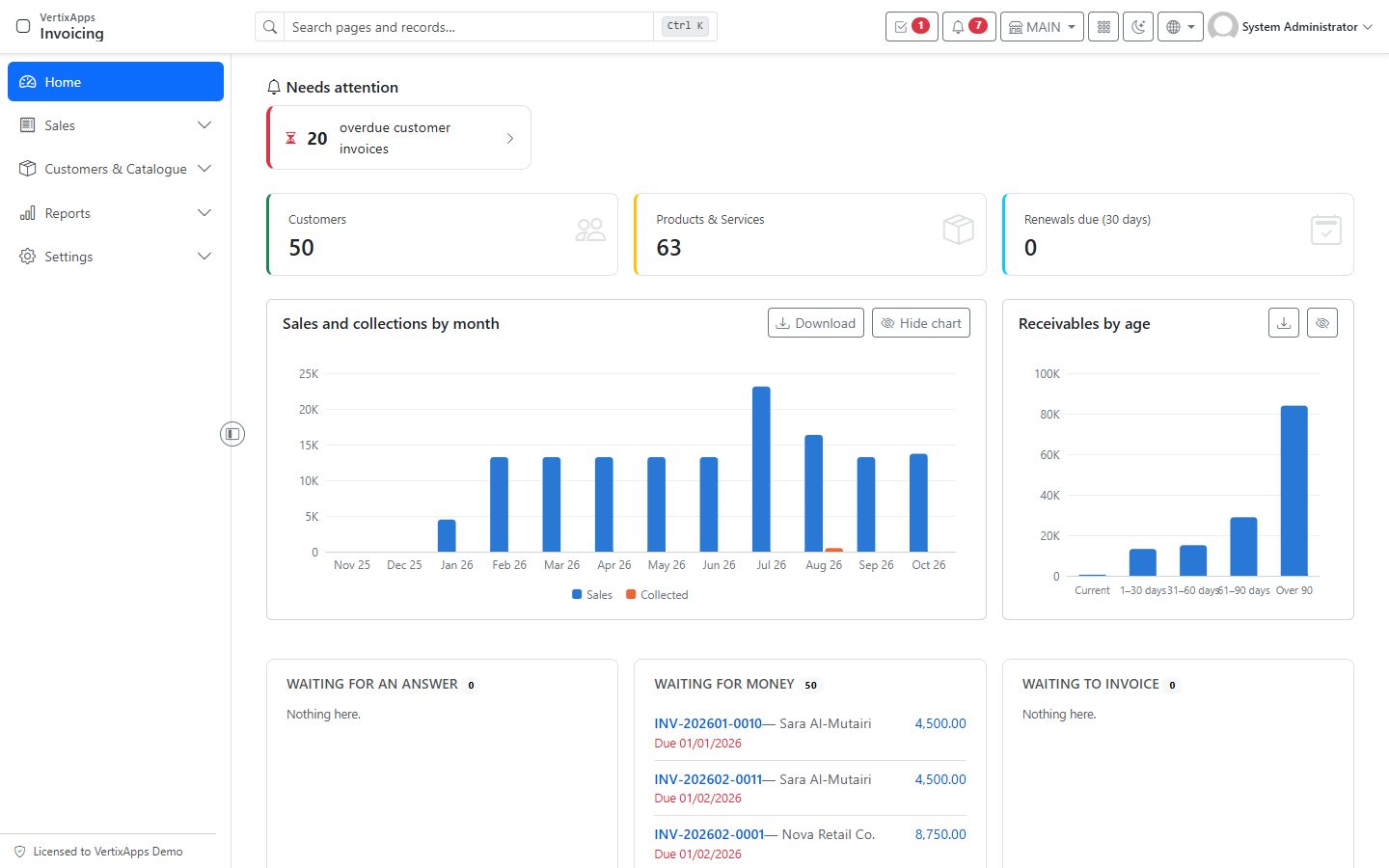Open the MAIN branch dropdown

1042,27
